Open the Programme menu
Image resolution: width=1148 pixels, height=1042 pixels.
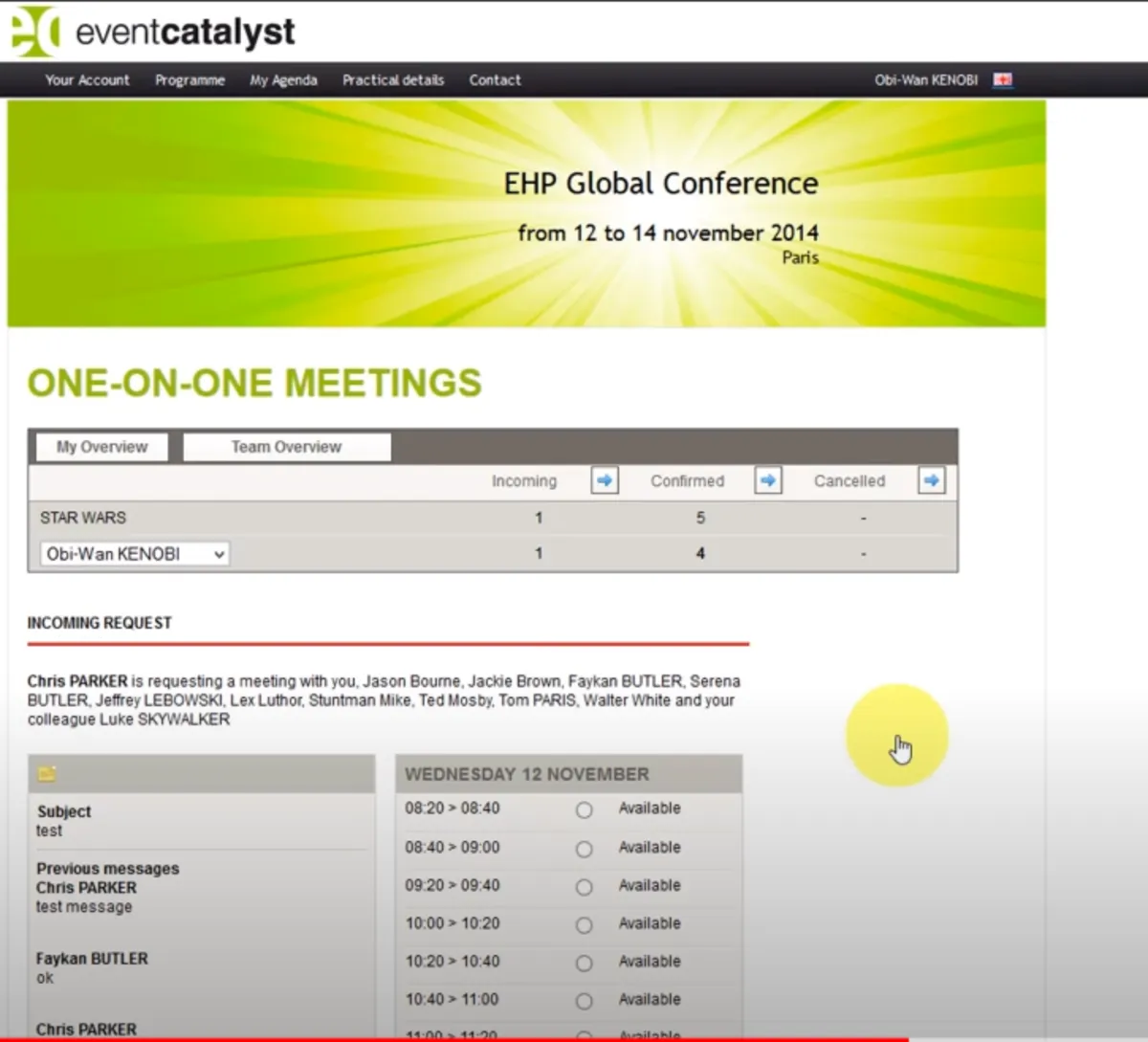pos(190,80)
